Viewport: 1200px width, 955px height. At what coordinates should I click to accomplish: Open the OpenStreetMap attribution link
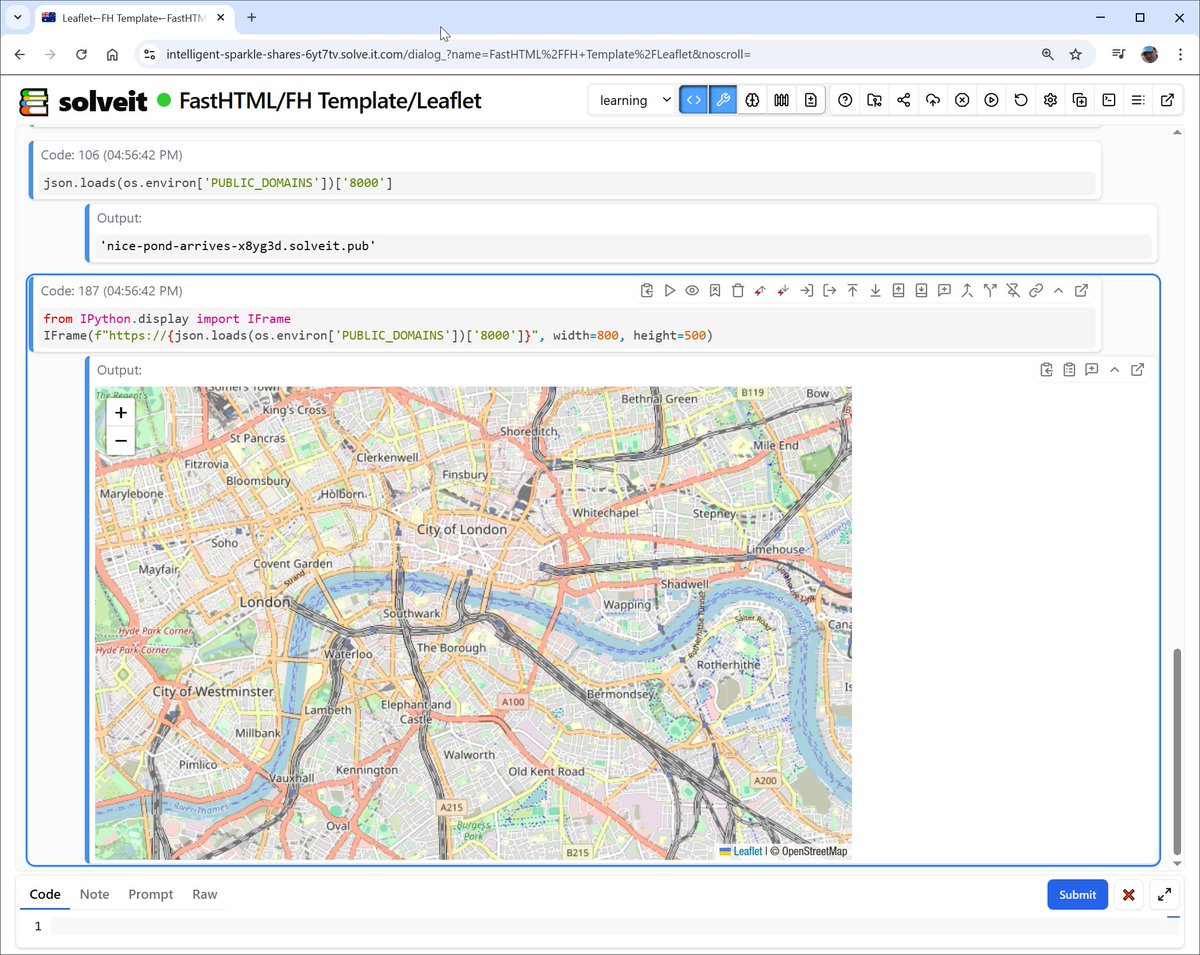814,851
